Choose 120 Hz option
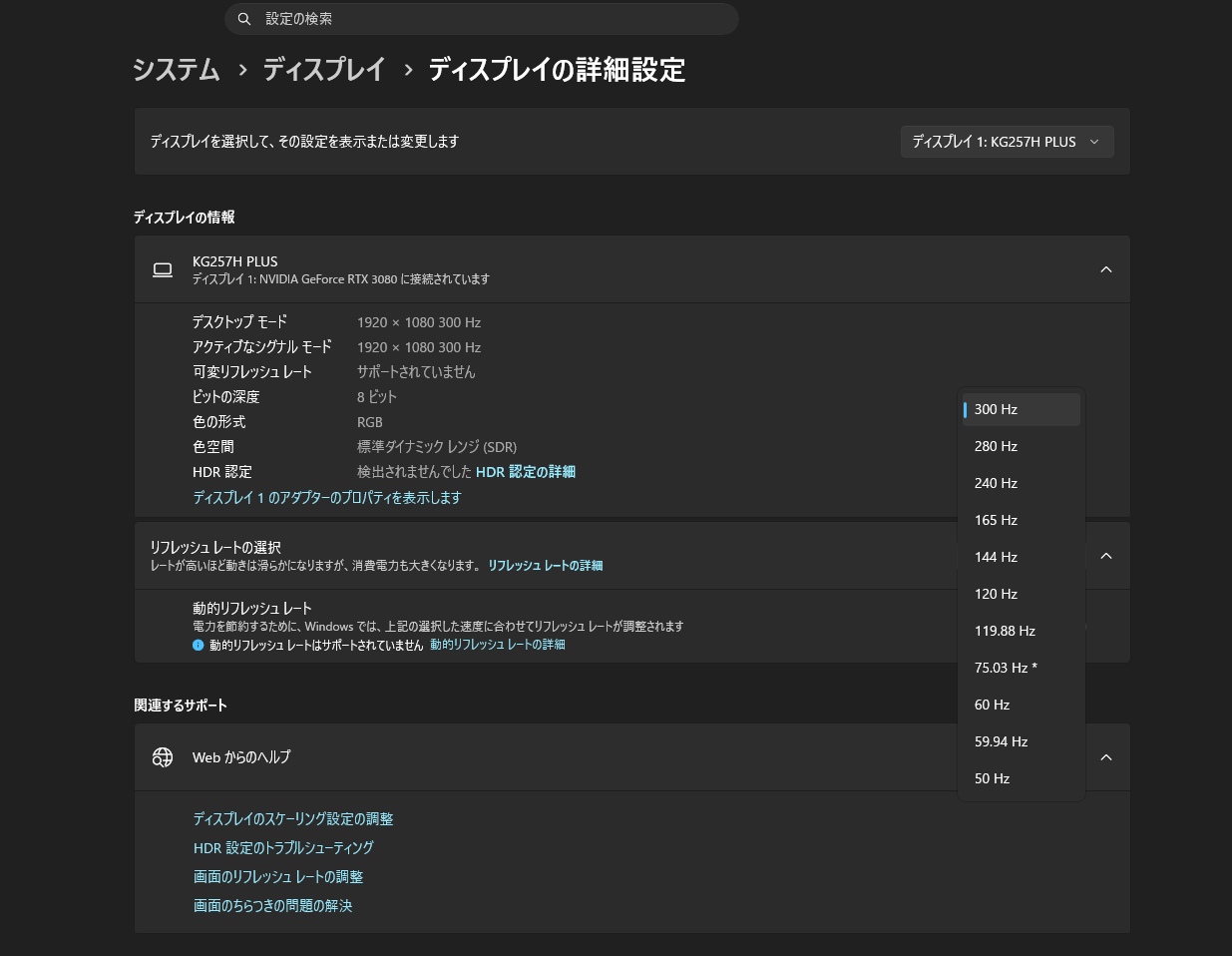The height and width of the screenshot is (956, 1232). point(1021,594)
